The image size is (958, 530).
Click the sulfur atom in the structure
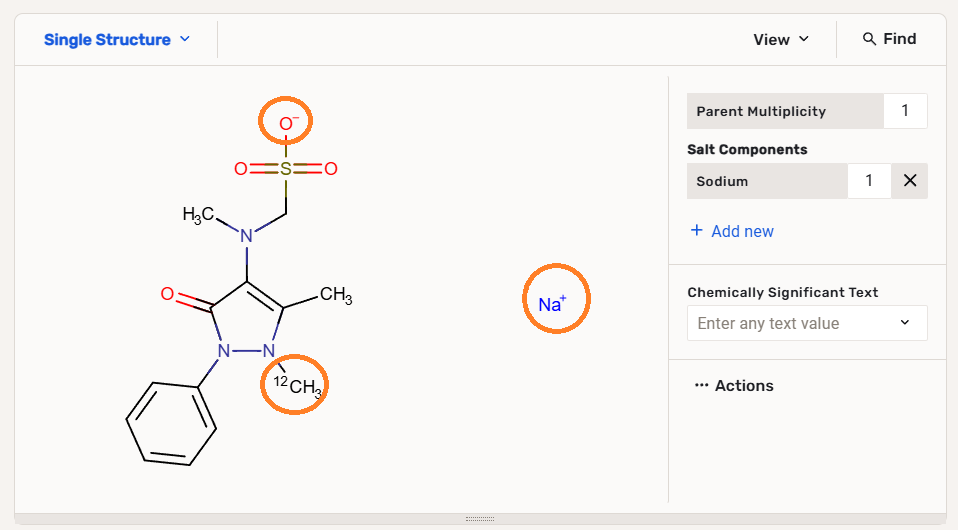tap(286, 169)
